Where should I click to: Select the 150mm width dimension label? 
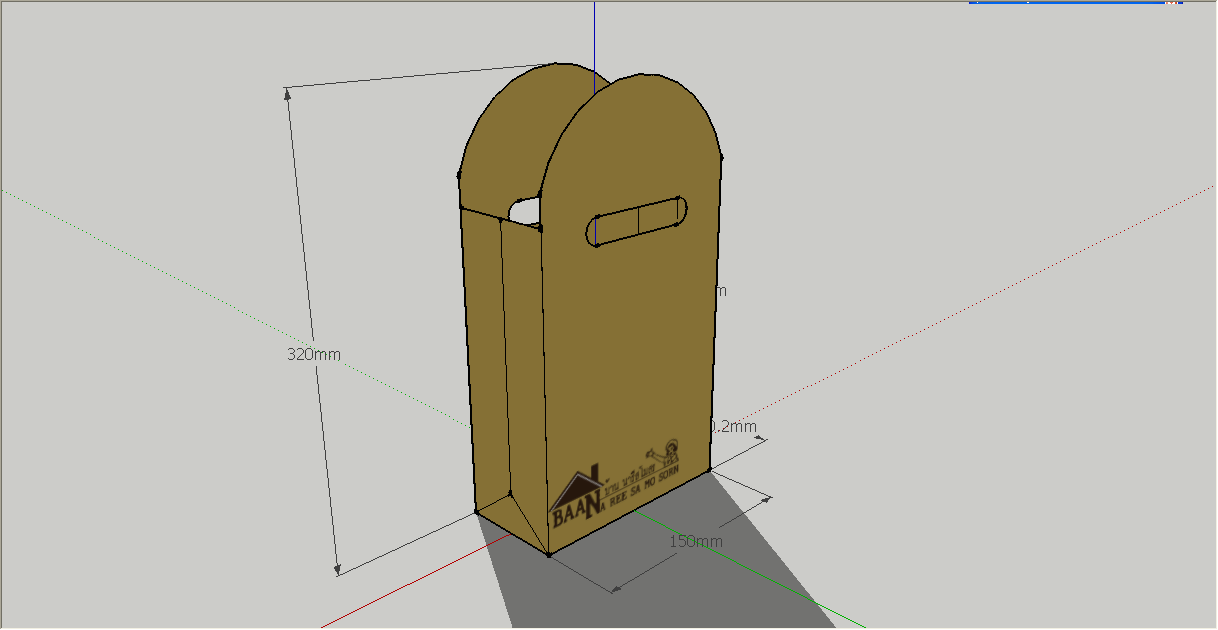(x=696, y=541)
